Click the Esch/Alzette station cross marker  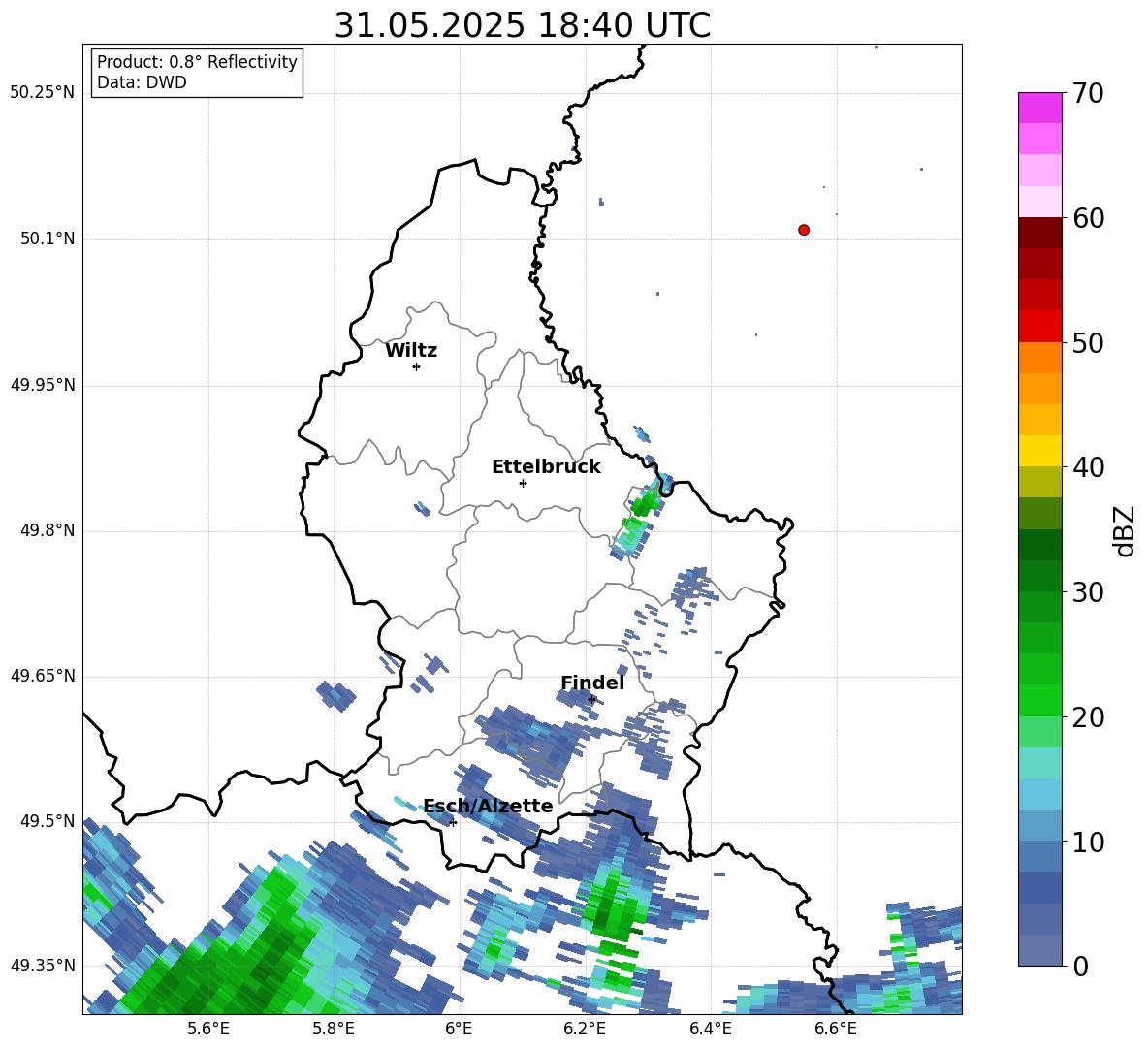tap(453, 822)
